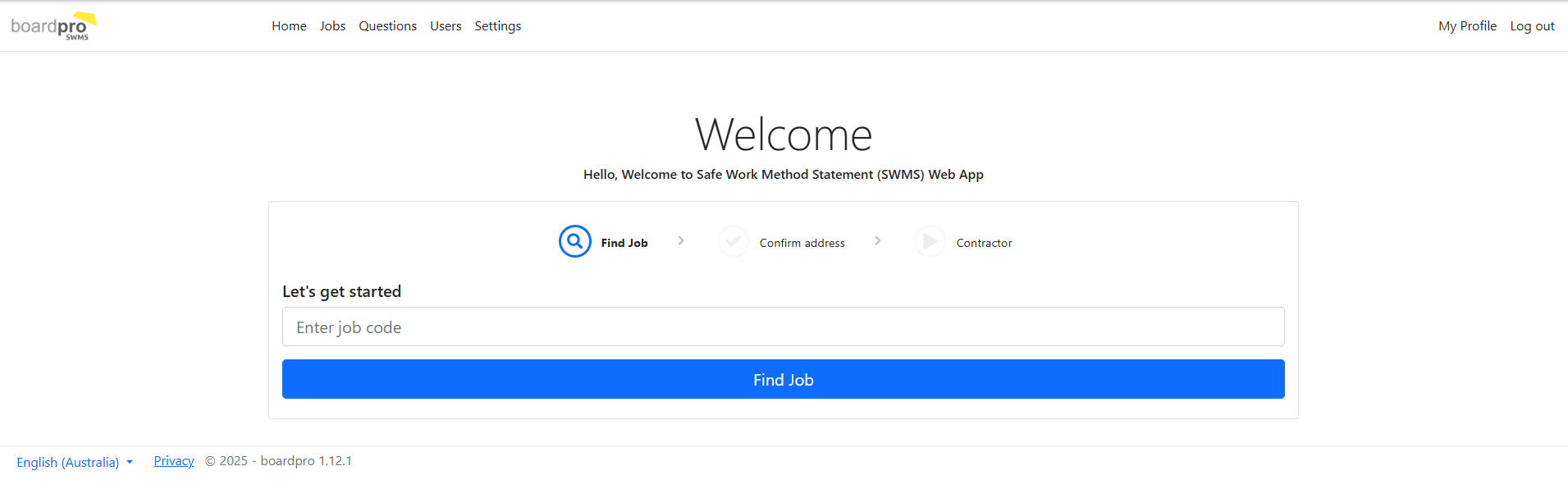1568x498 pixels.
Task: Open the Privacy link in footer
Action: (x=174, y=461)
